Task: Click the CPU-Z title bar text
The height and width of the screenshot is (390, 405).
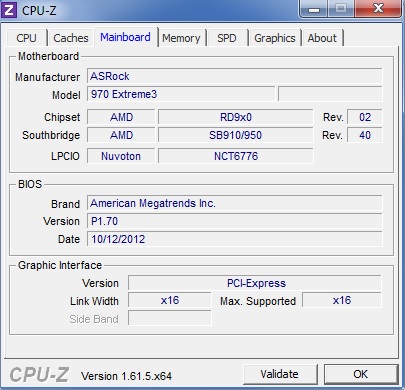Action: [39, 11]
